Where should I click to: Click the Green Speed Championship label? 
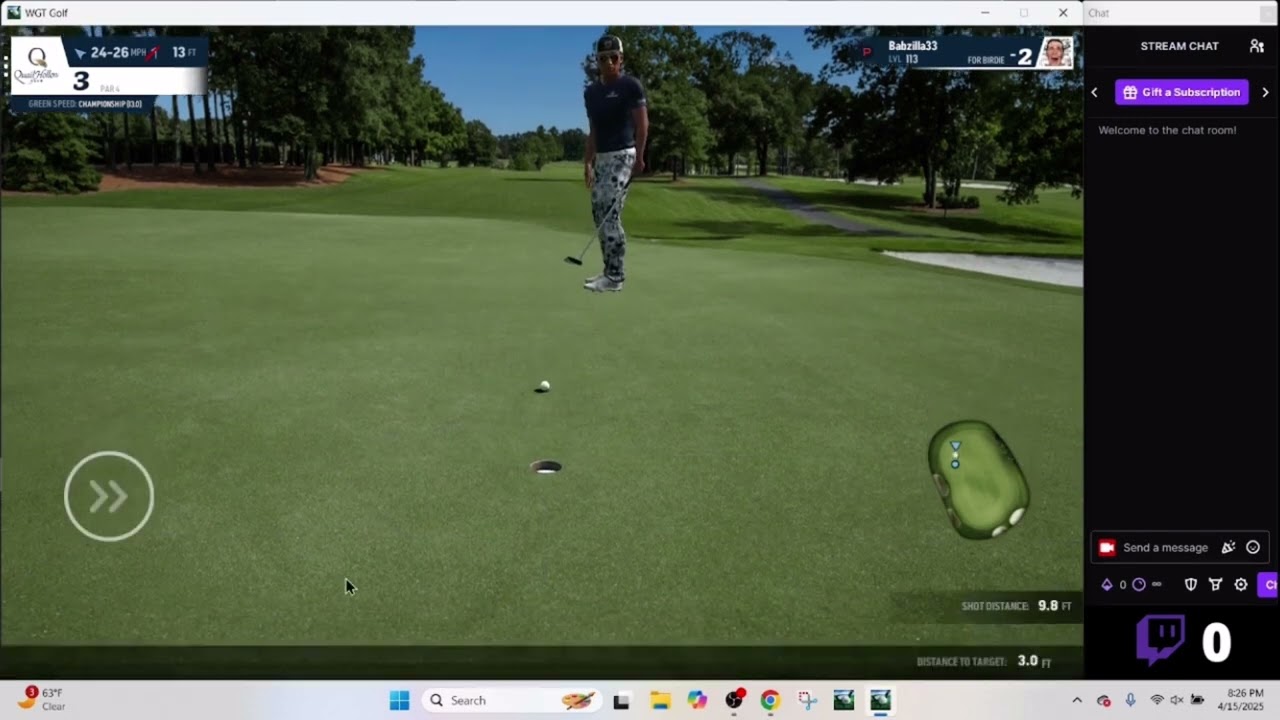point(85,104)
